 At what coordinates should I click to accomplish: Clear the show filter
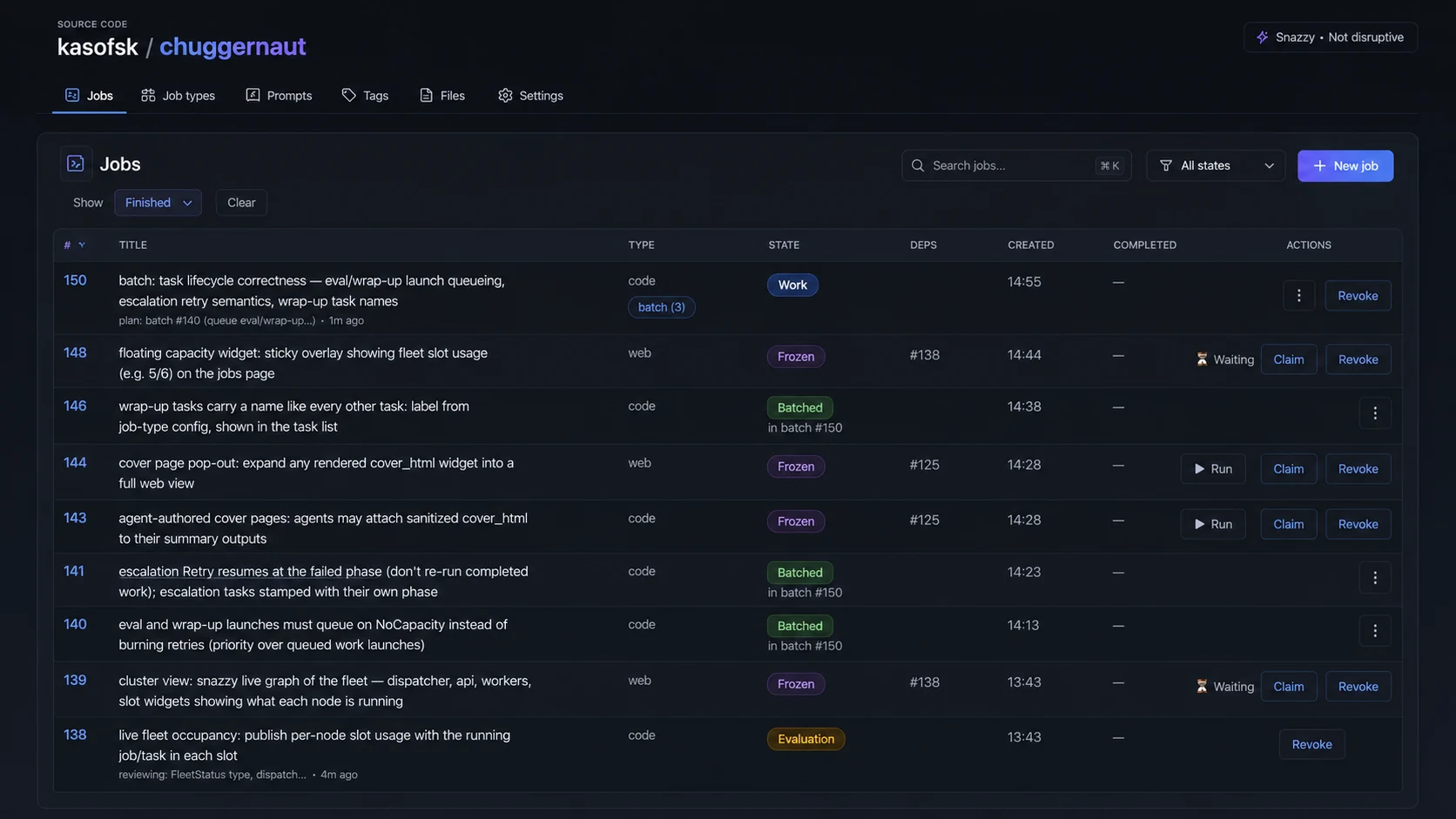[x=241, y=203]
